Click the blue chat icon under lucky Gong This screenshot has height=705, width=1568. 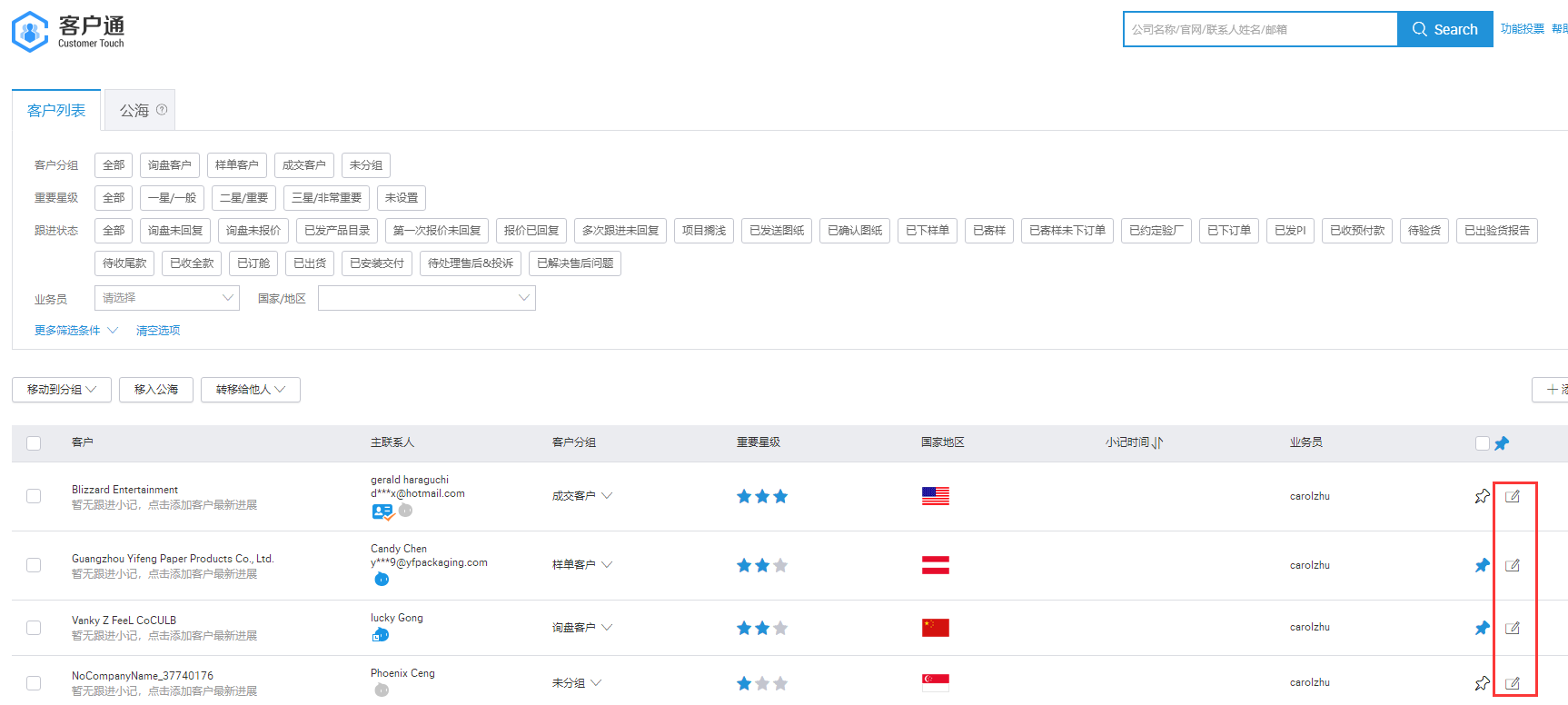point(381,635)
